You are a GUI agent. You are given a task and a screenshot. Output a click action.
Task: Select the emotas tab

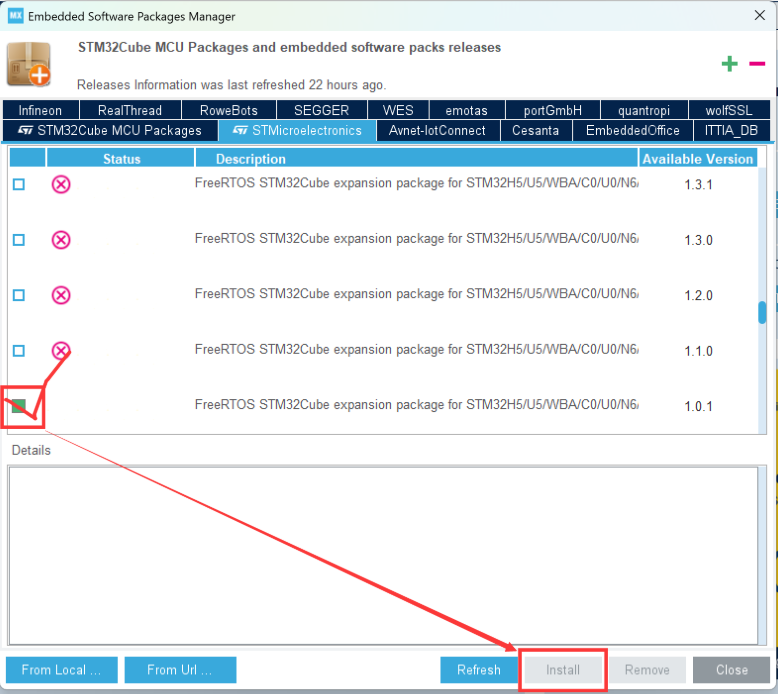point(466,110)
